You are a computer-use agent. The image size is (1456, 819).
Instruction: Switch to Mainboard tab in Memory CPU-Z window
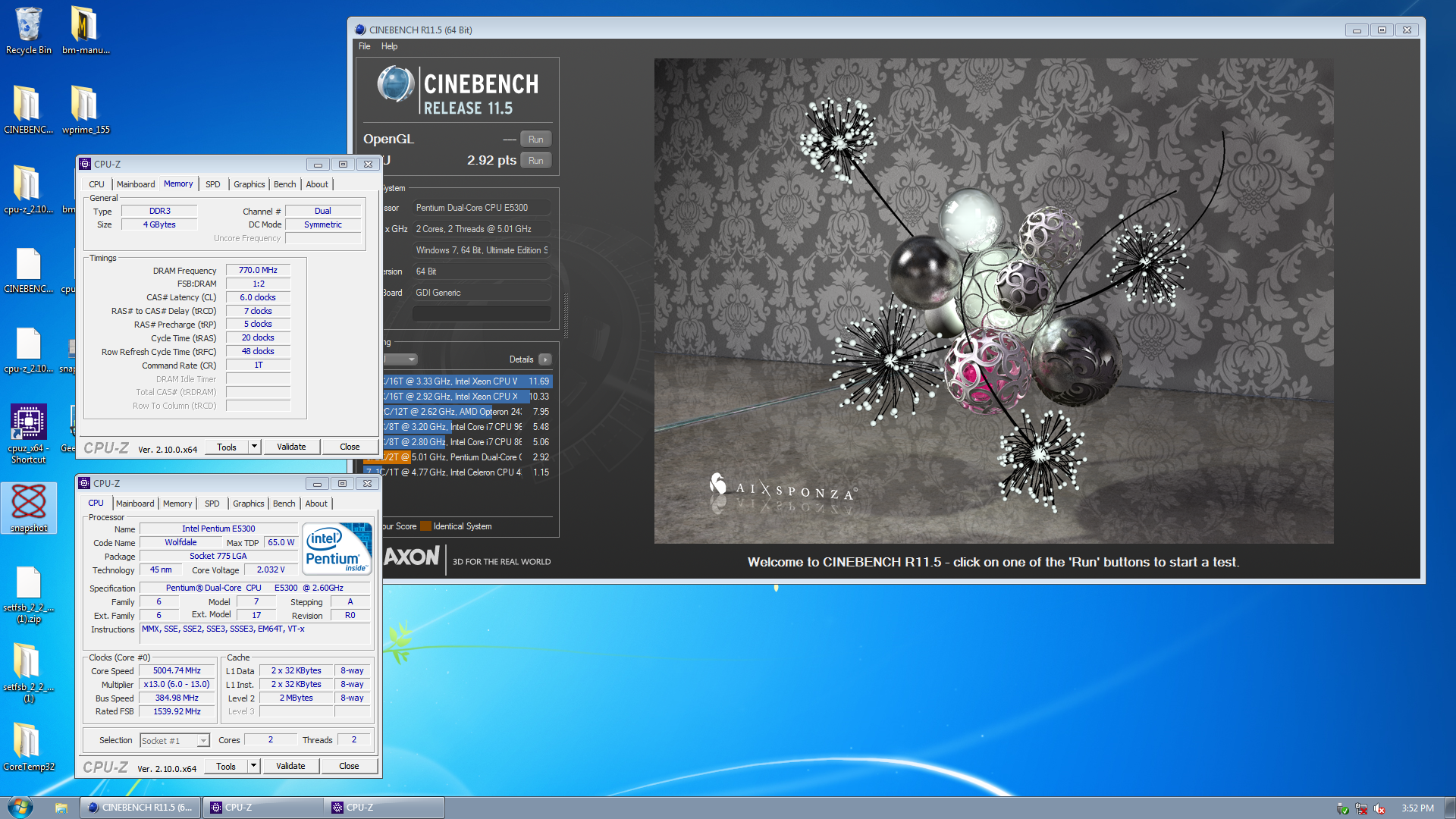pyautogui.click(x=136, y=184)
